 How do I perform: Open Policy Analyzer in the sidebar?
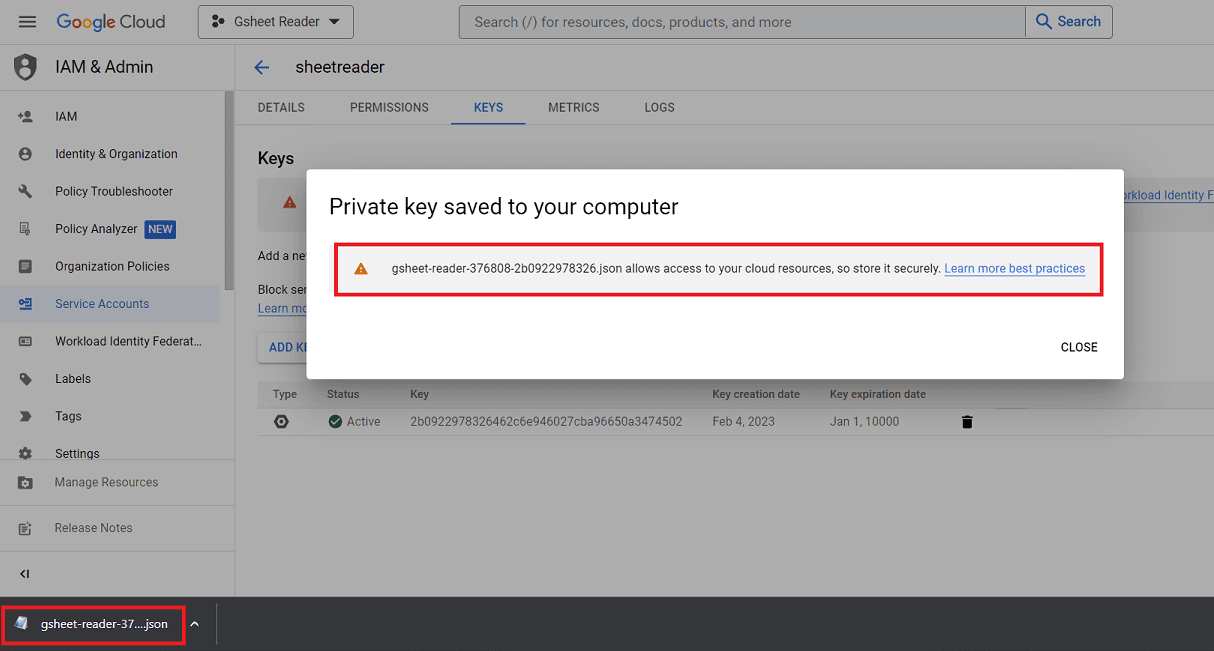click(x=96, y=229)
